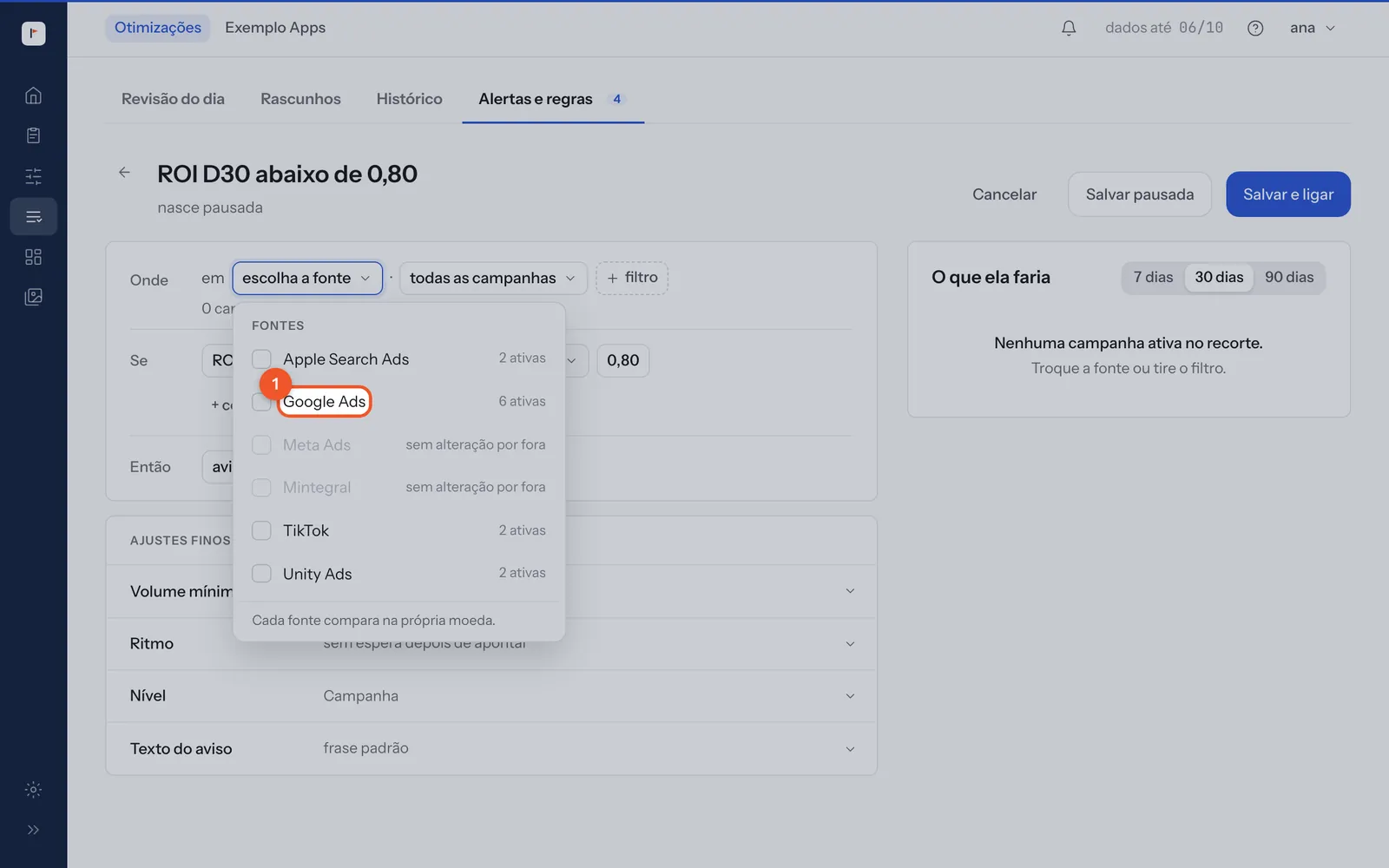Switch to the Rascunhos tab
Viewport: 1389px width, 868px height.
[x=300, y=99]
